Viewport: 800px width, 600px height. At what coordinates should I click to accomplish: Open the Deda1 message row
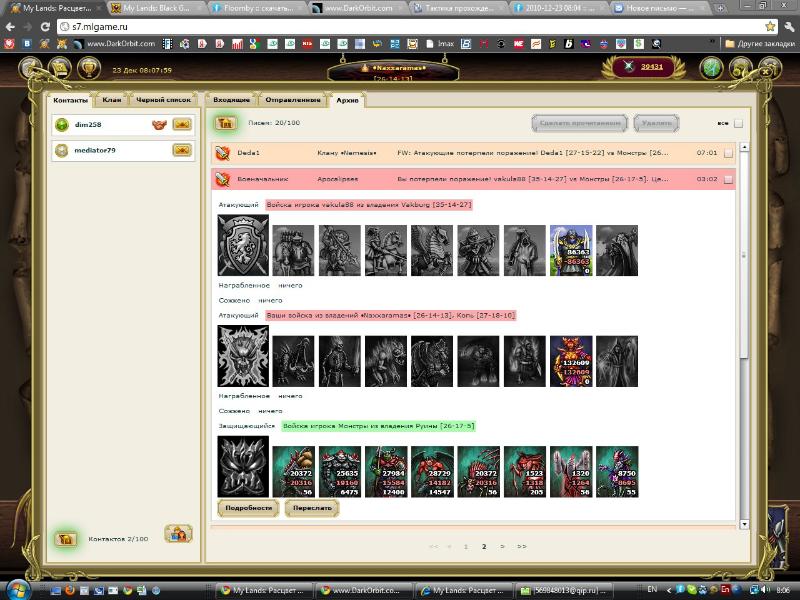(x=473, y=153)
